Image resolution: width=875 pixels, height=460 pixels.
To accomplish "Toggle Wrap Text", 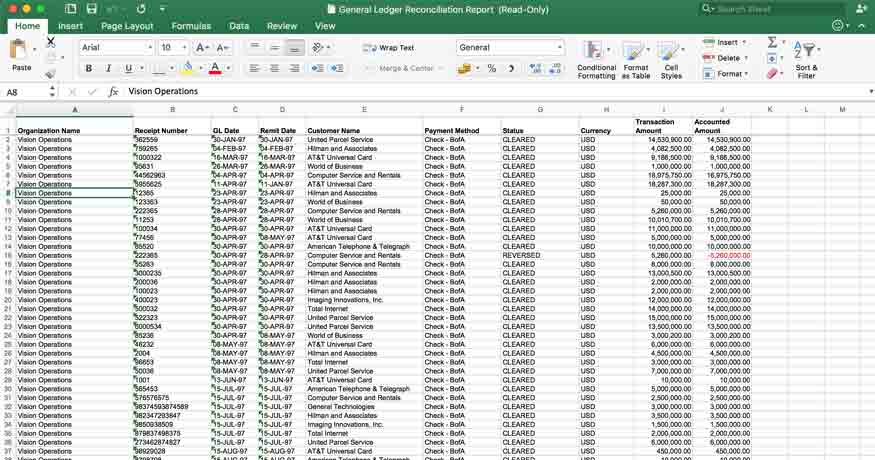I will [x=389, y=48].
